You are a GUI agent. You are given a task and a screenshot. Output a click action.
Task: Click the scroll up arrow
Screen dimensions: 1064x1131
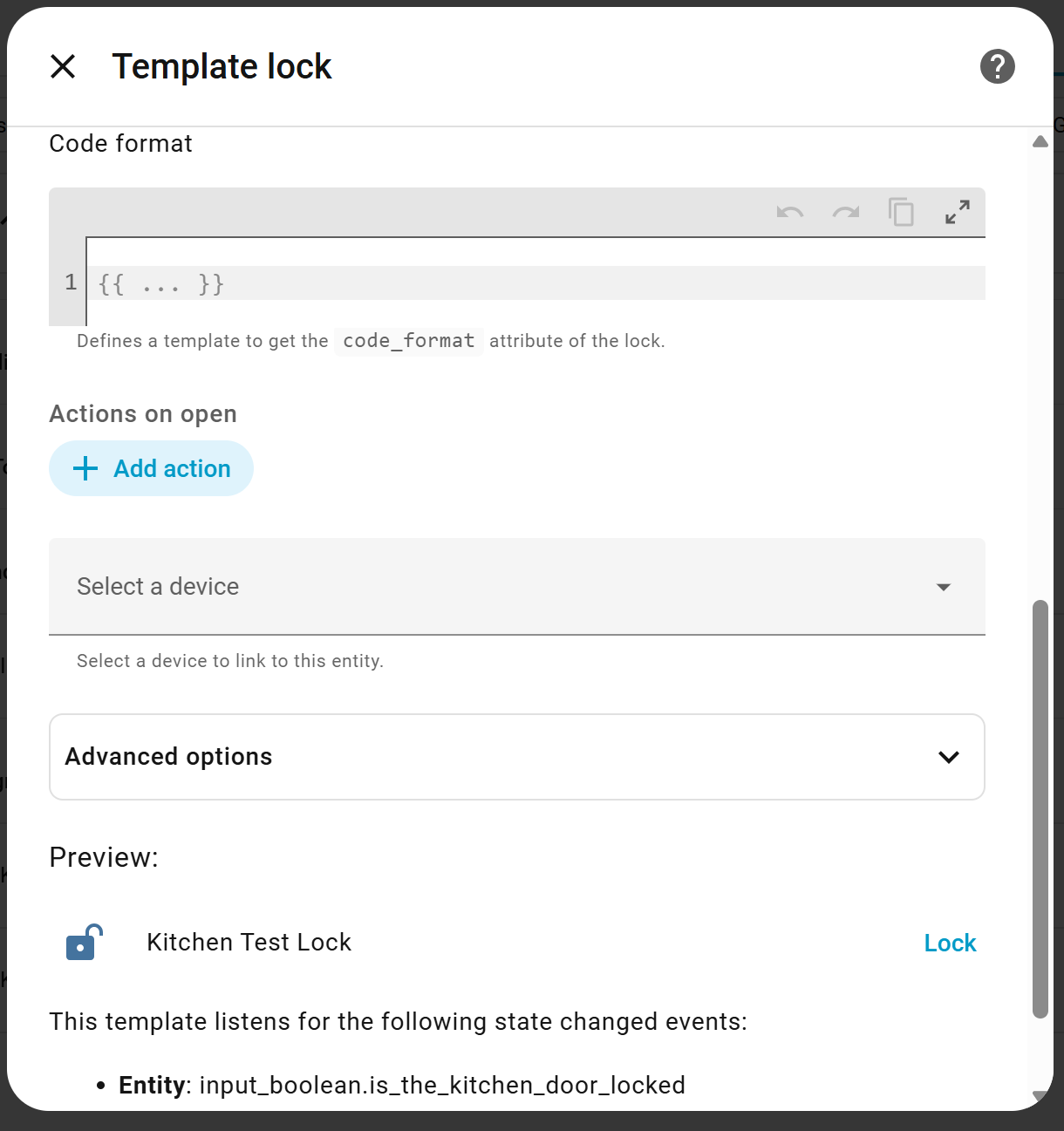pos(1040,142)
